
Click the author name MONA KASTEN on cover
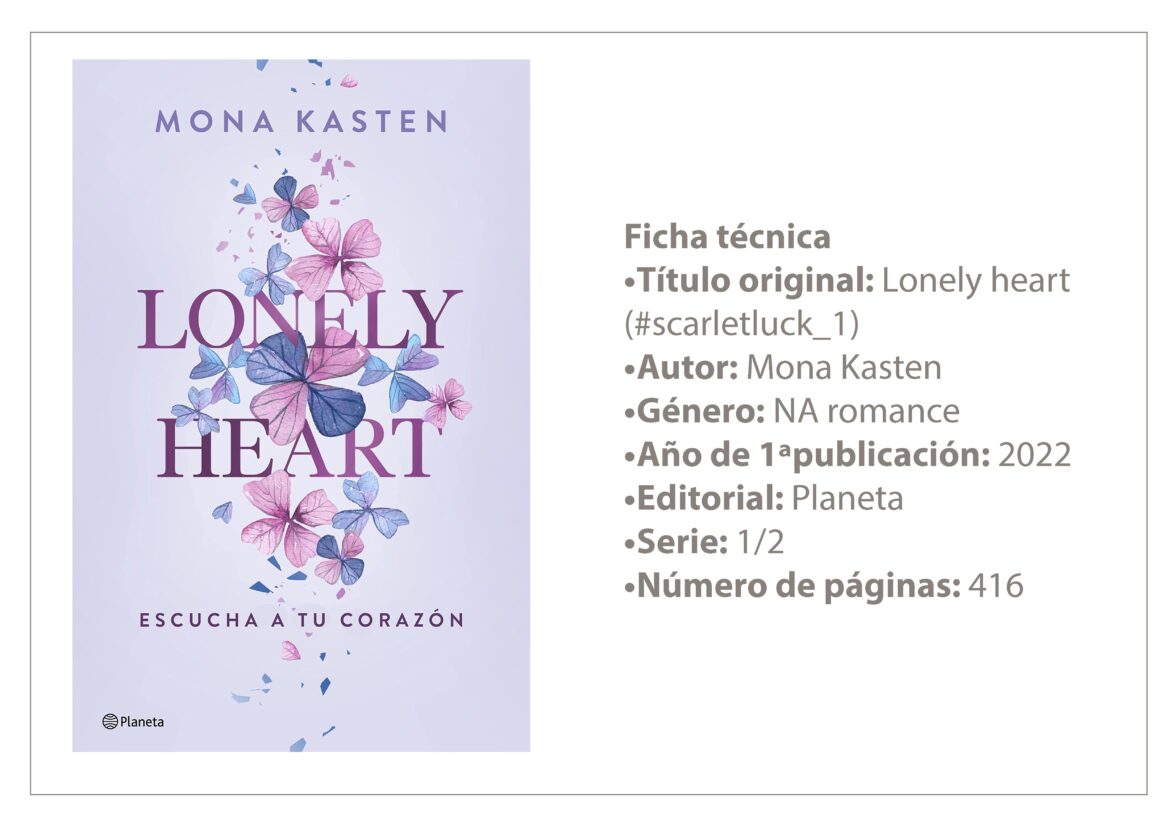(x=301, y=121)
